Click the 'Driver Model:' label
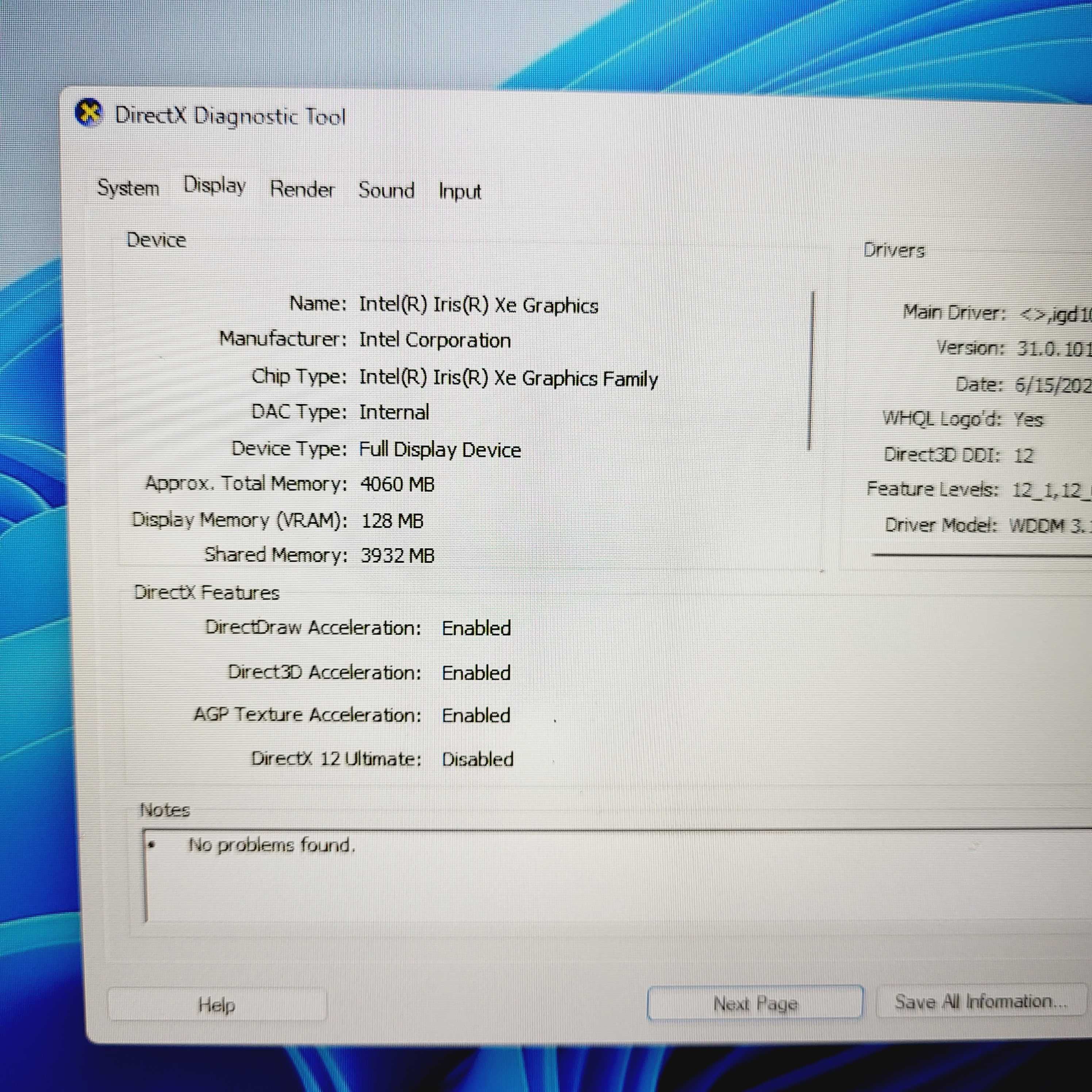The image size is (1092, 1092). (941, 525)
